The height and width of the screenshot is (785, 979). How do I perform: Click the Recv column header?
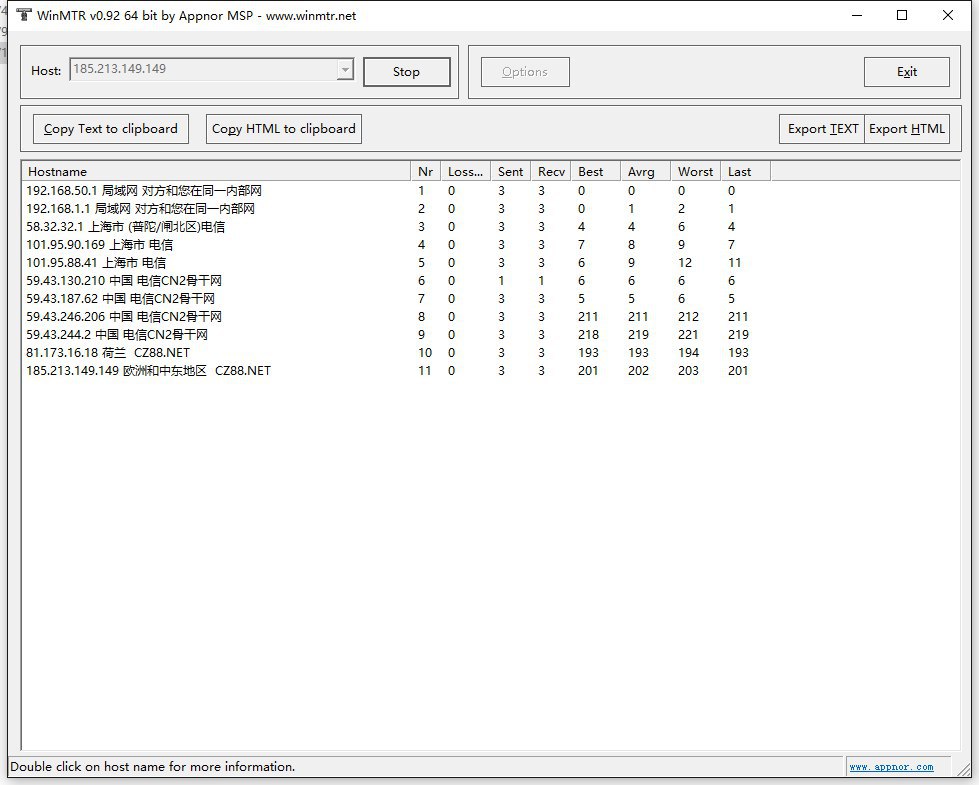pos(551,172)
